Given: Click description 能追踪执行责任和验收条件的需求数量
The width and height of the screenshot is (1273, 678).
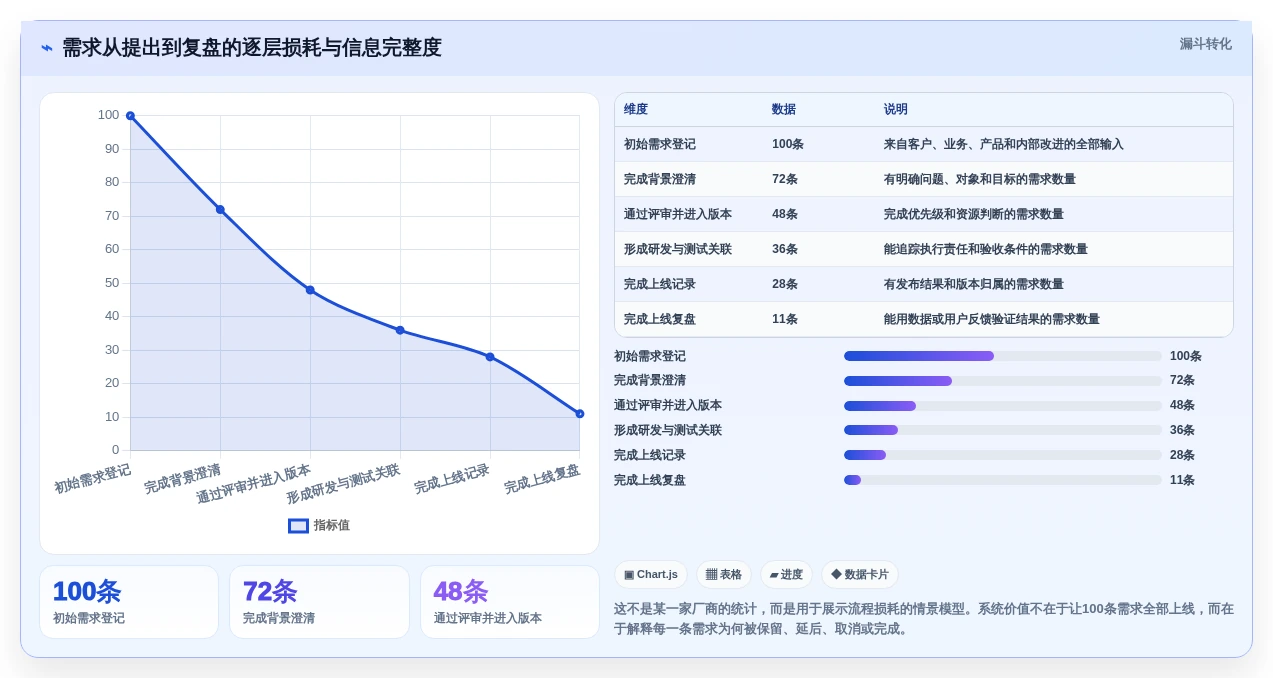Looking at the screenshot, I should tap(986, 250).
